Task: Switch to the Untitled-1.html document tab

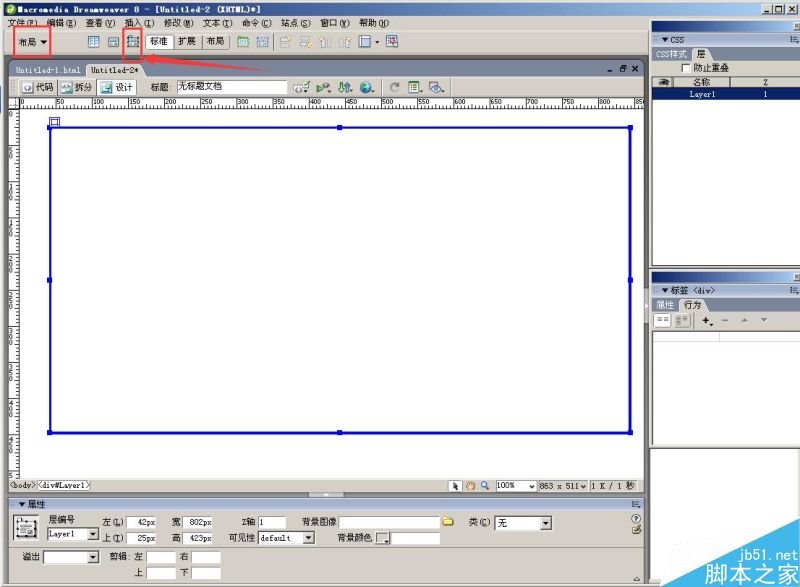Action: [47, 71]
